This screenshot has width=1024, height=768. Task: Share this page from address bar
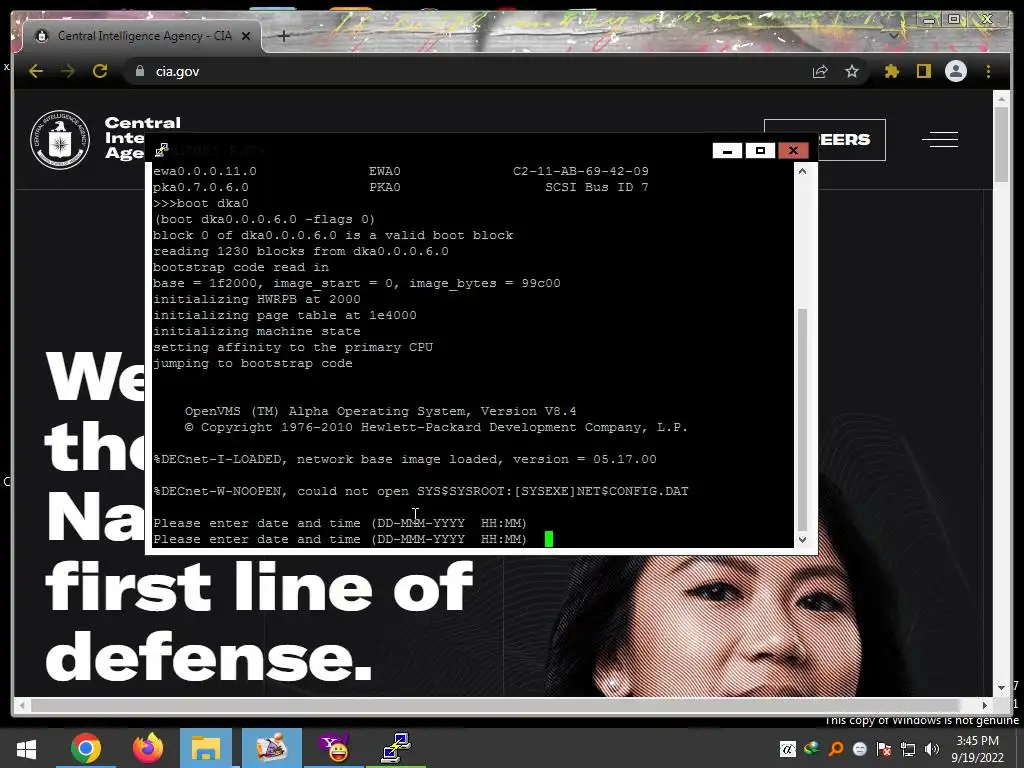pyautogui.click(x=820, y=71)
